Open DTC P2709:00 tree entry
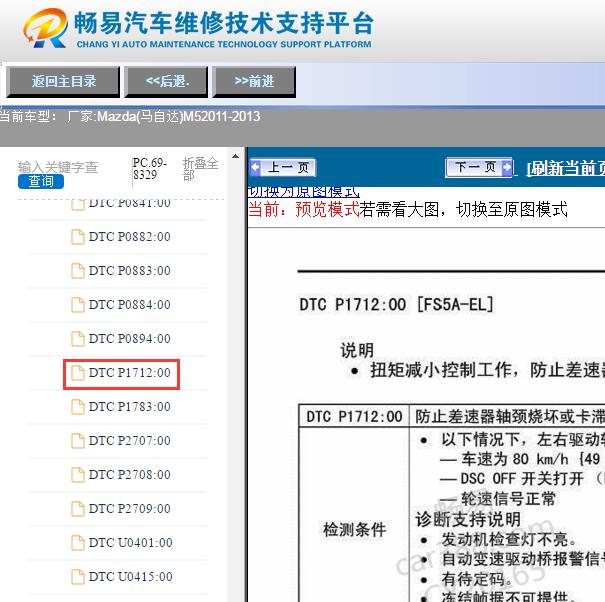Image resolution: width=605 pixels, height=602 pixels. point(129,509)
